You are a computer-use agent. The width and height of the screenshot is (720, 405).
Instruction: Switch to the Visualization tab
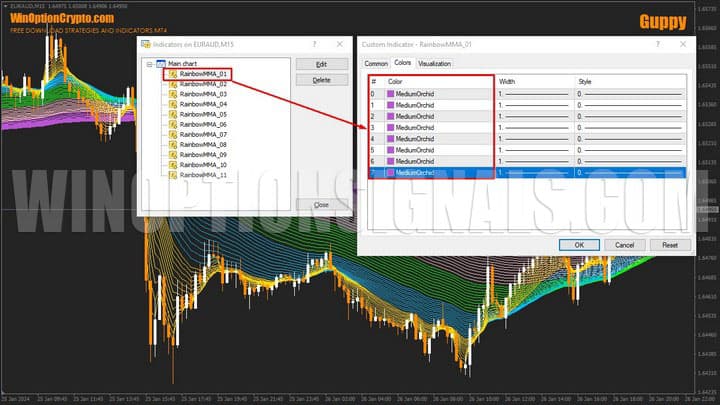point(434,64)
